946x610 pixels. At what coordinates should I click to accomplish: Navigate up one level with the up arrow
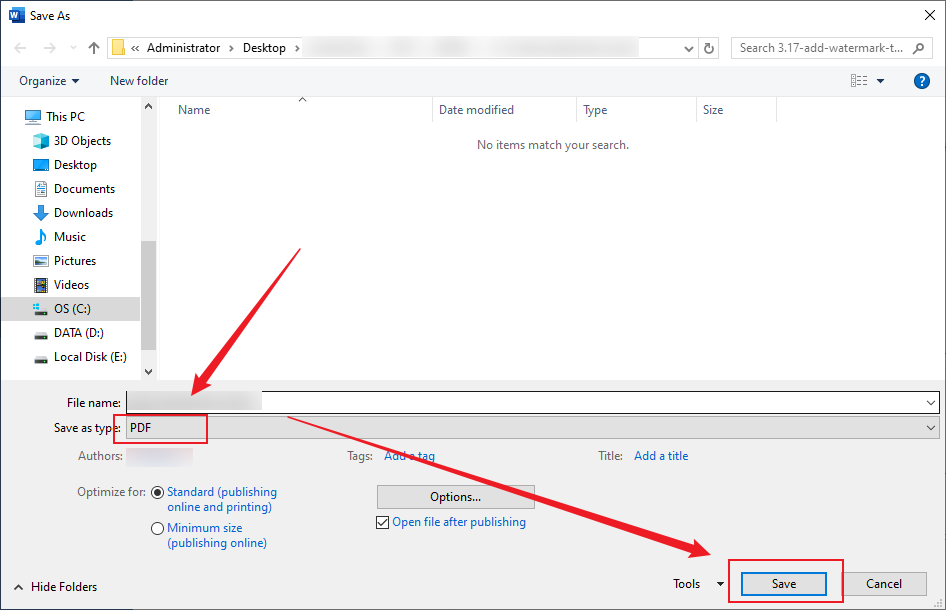[x=93, y=47]
